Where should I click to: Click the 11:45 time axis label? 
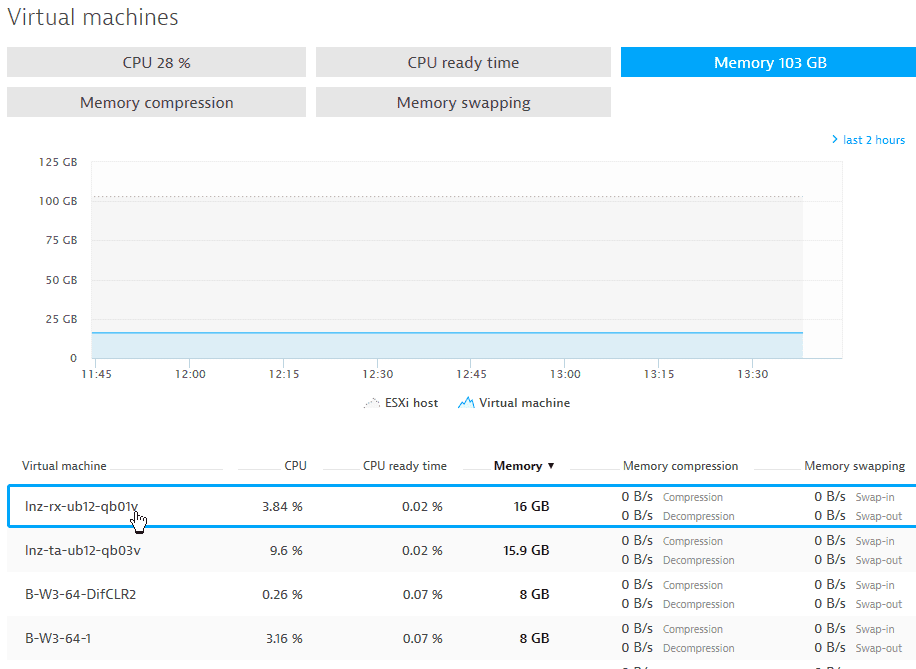[96, 374]
